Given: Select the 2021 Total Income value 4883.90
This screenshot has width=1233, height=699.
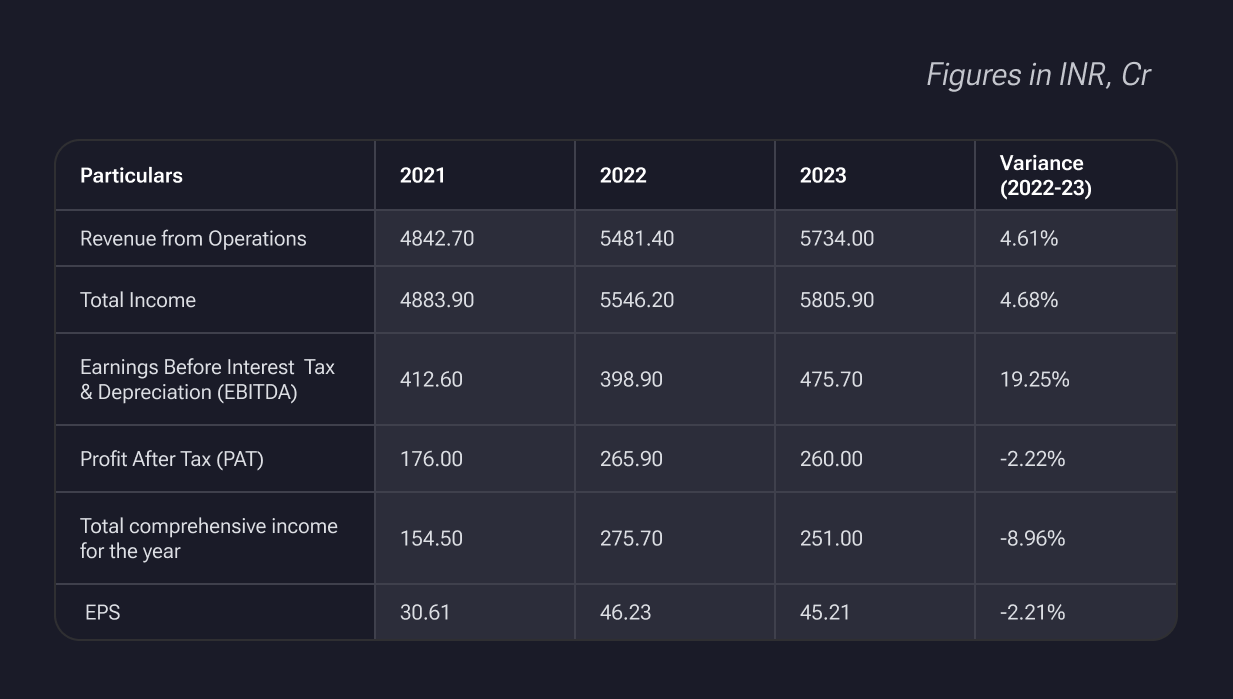Looking at the screenshot, I should tap(437, 300).
